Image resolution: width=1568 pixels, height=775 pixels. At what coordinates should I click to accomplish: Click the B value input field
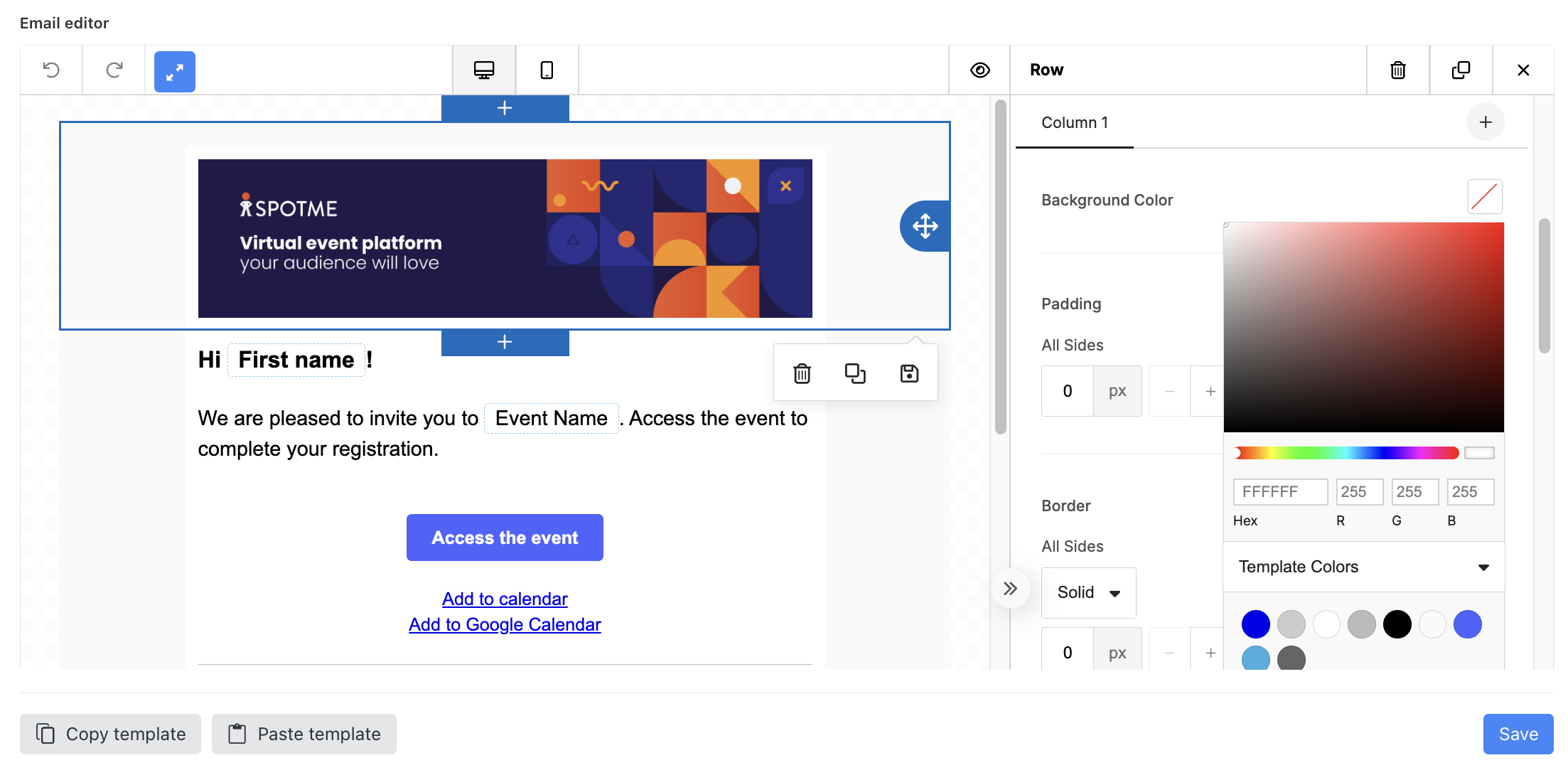[1470, 492]
